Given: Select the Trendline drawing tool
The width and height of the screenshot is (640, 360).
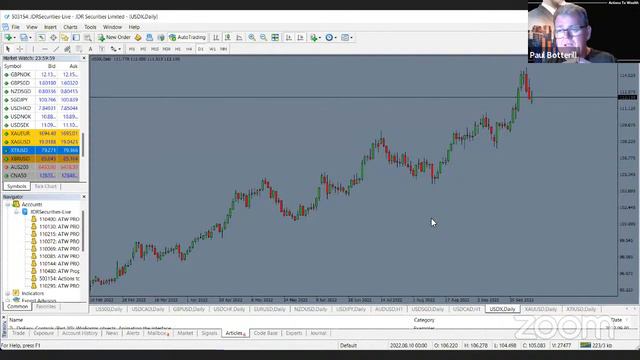Looking at the screenshot, I should tap(56, 49).
